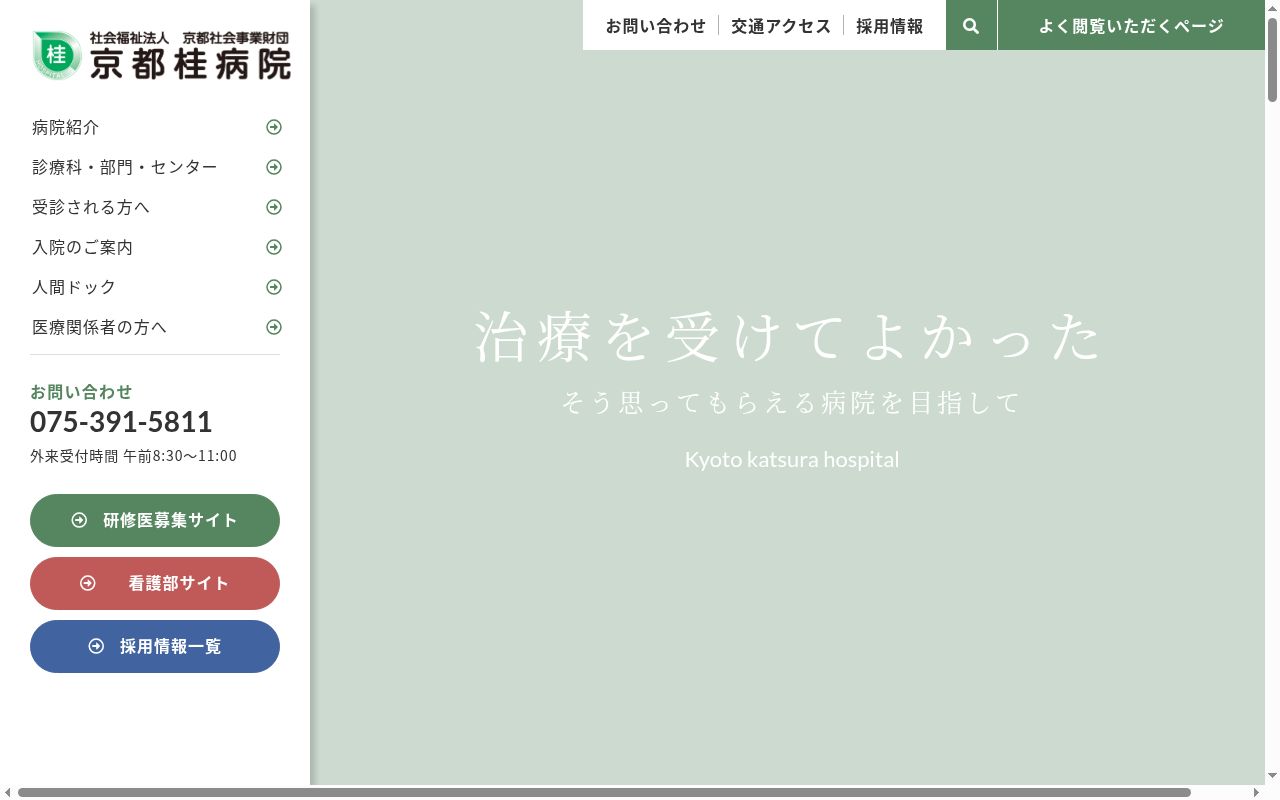This screenshot has height=800, width=1280.
Task: Click the Kyoto katsura hospital text
Action: (x=792, y=459)
